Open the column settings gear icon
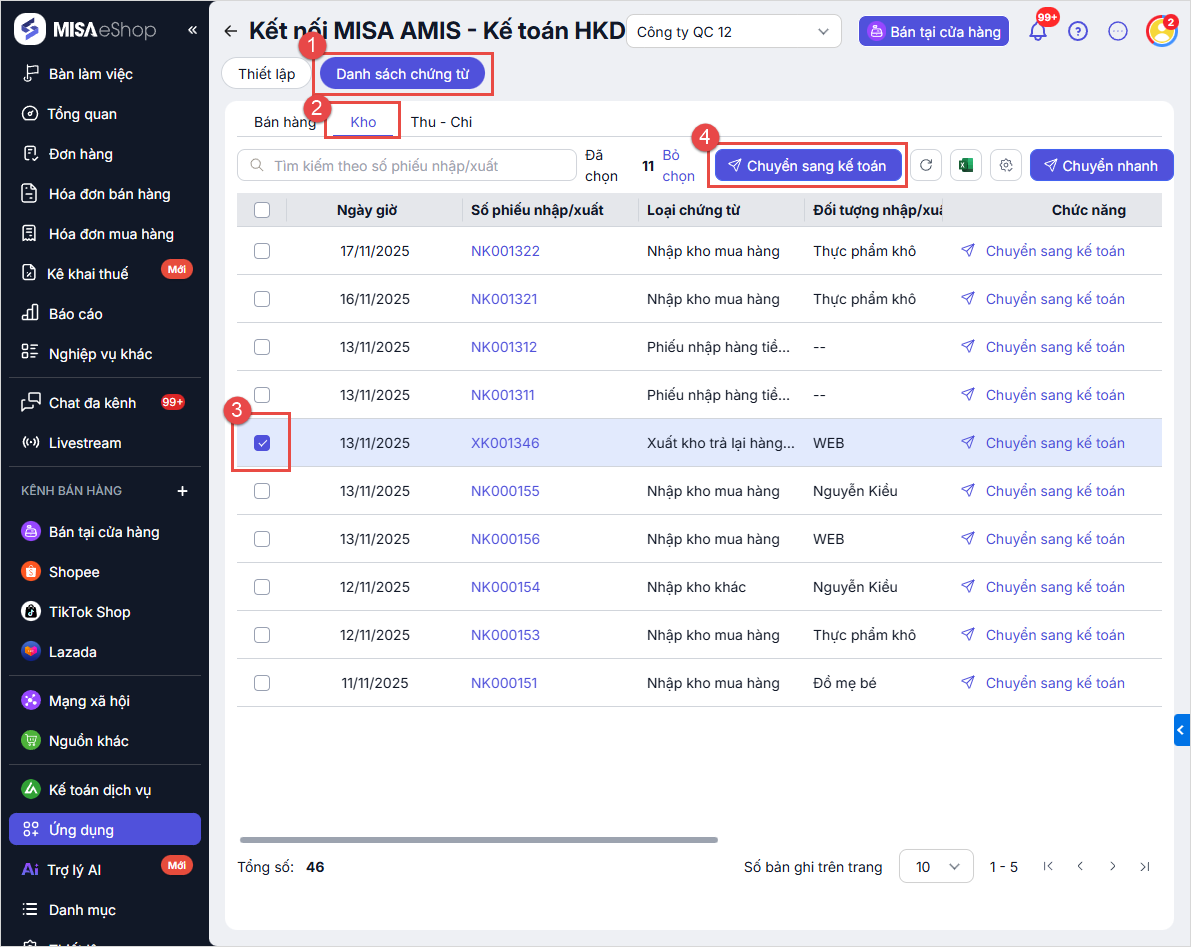Image resolution: width=1191 pixels, height=947 pixels. pos(1007,166)
